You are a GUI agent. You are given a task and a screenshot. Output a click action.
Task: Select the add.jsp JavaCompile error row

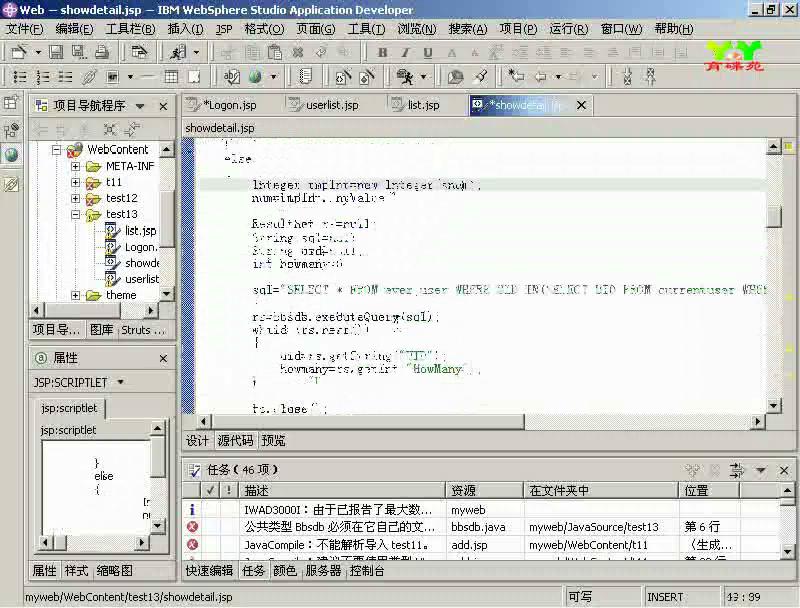pyautogui.click(x=482, y=545)
